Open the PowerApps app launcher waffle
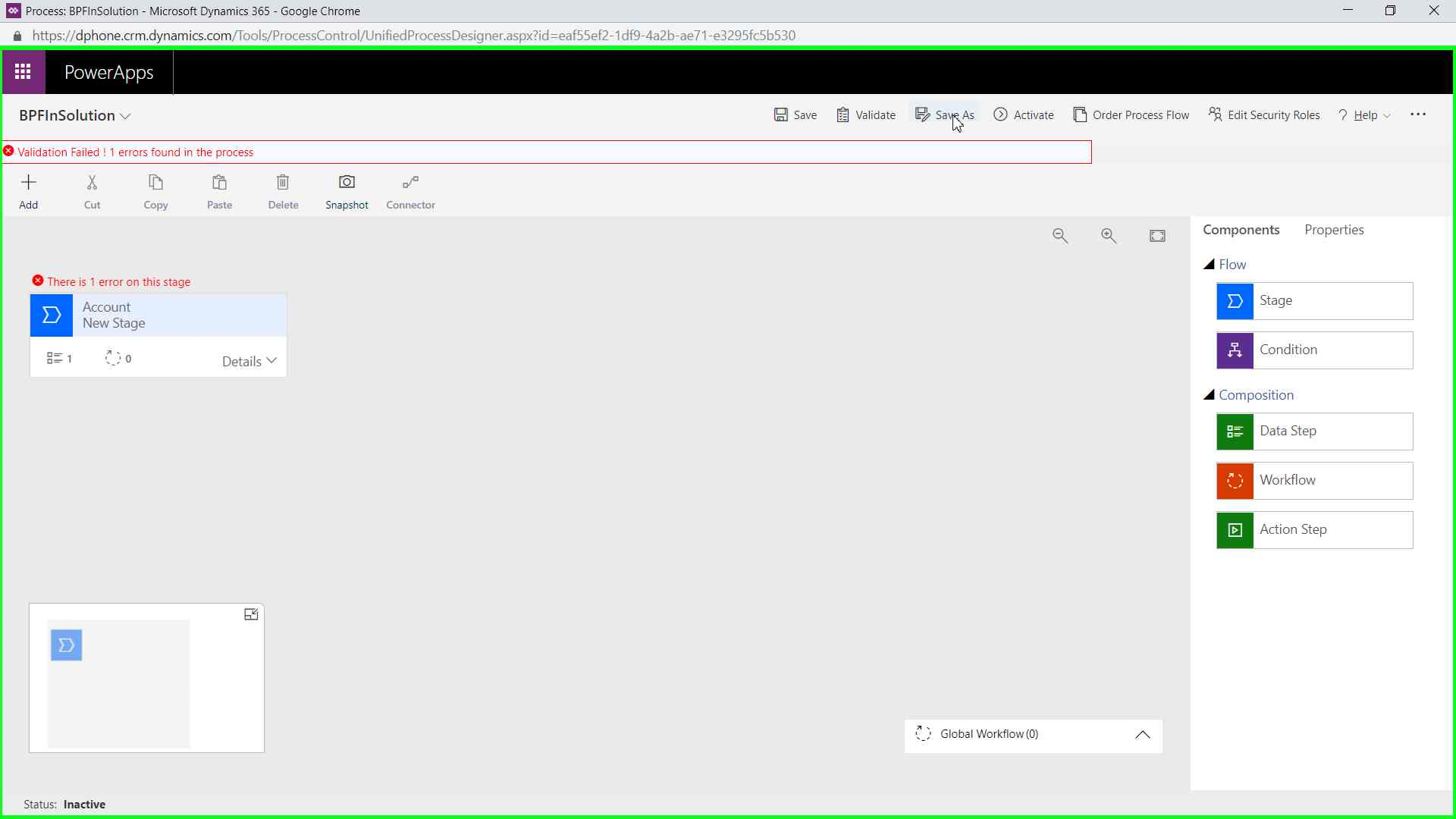The width and height of the screenshot is (1456, 819). 23,72
